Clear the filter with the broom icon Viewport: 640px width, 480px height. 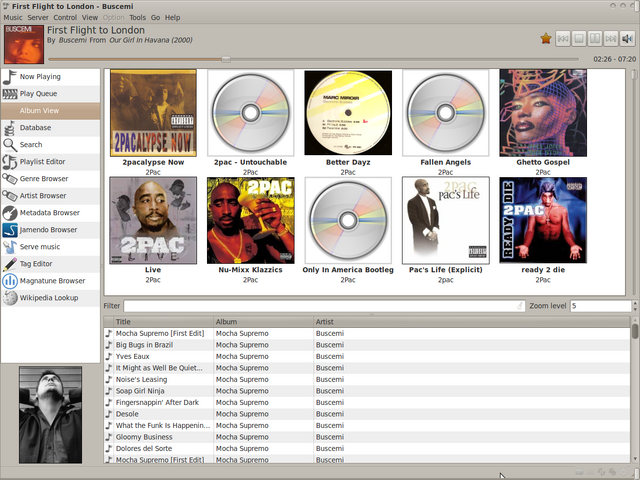pyautogui.click(x=519, y=306)
